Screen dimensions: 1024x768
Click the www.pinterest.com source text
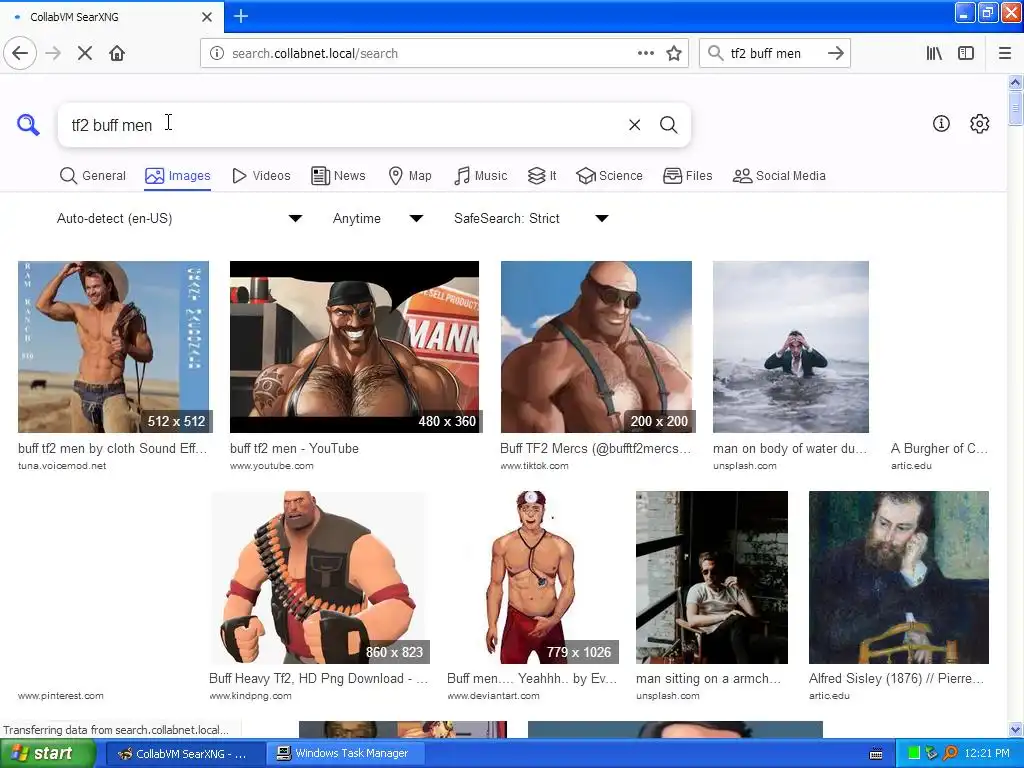coord(61,696)
